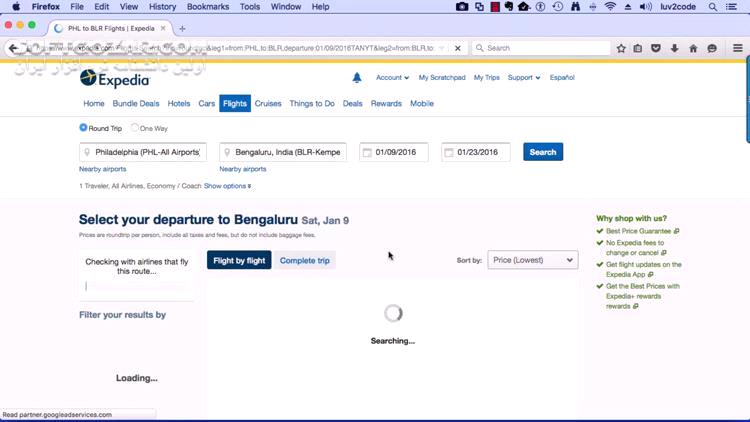Click the Pocket icon in toolbar
The height and width of the screenshot is (422, 750).
(656, 48)
